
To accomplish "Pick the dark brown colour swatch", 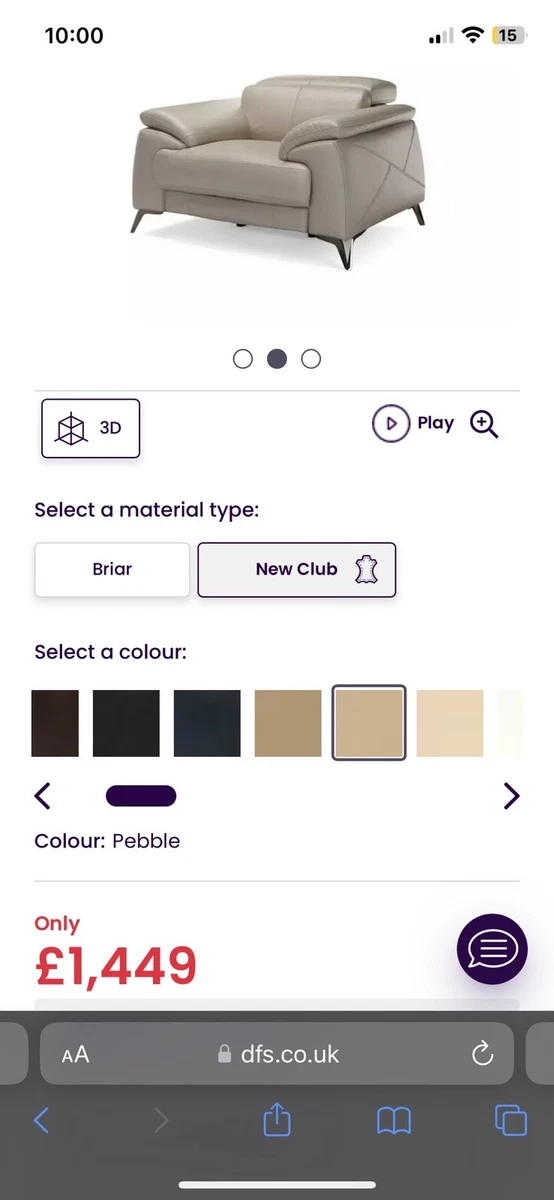I will [x=55, y=723].
